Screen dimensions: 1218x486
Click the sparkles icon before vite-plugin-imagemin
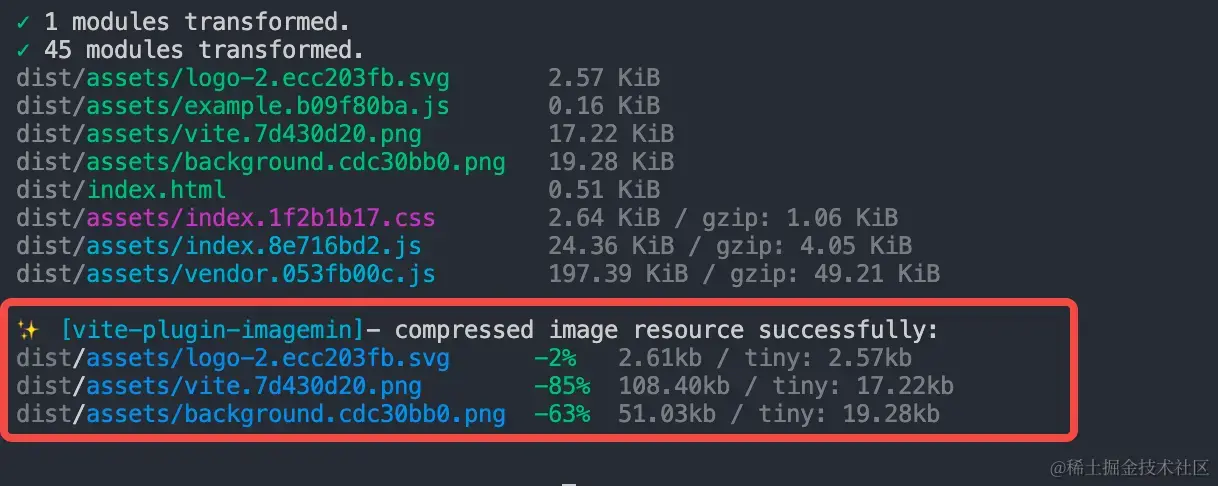tap(29, 330)
